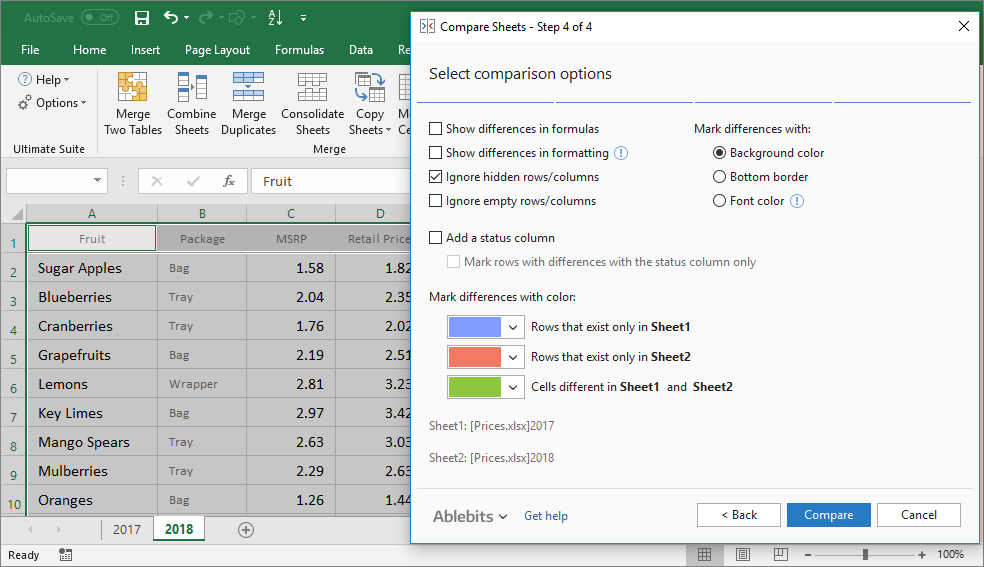Click the zoom slider handle
The height and width of the screenshot is (567, 984).
pyautogui.click(x=865, y=554)
